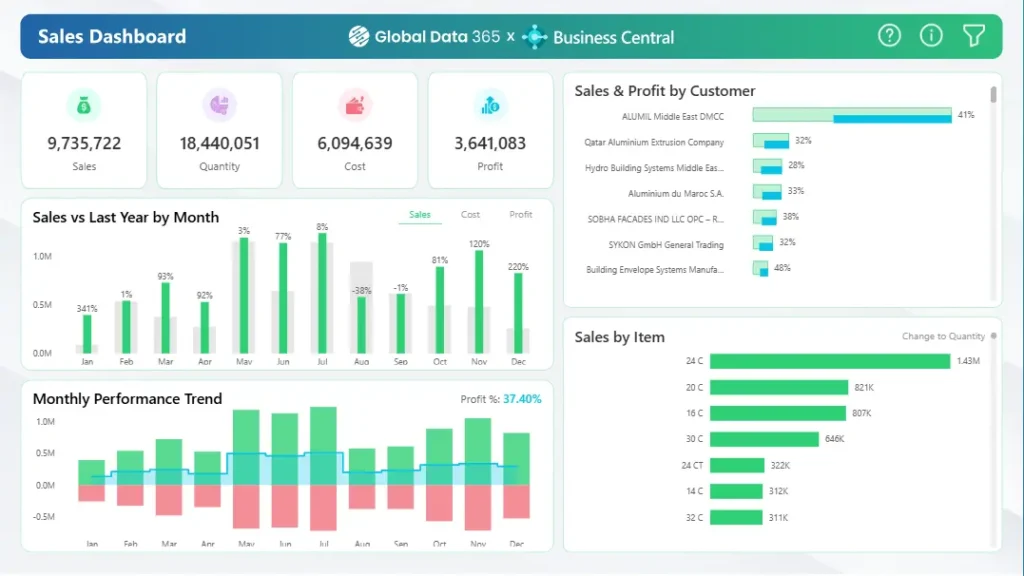1024x576 pixels.
Task: Click Jul green bar in Monthly Performance Trend
Action: click(x=323, y=445)
